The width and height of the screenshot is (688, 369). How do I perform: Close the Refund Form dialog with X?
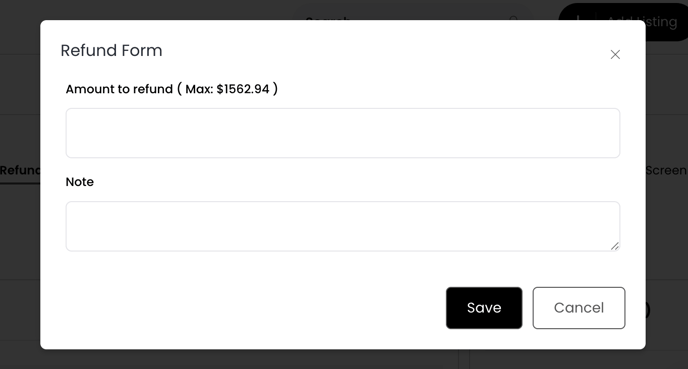615,54
